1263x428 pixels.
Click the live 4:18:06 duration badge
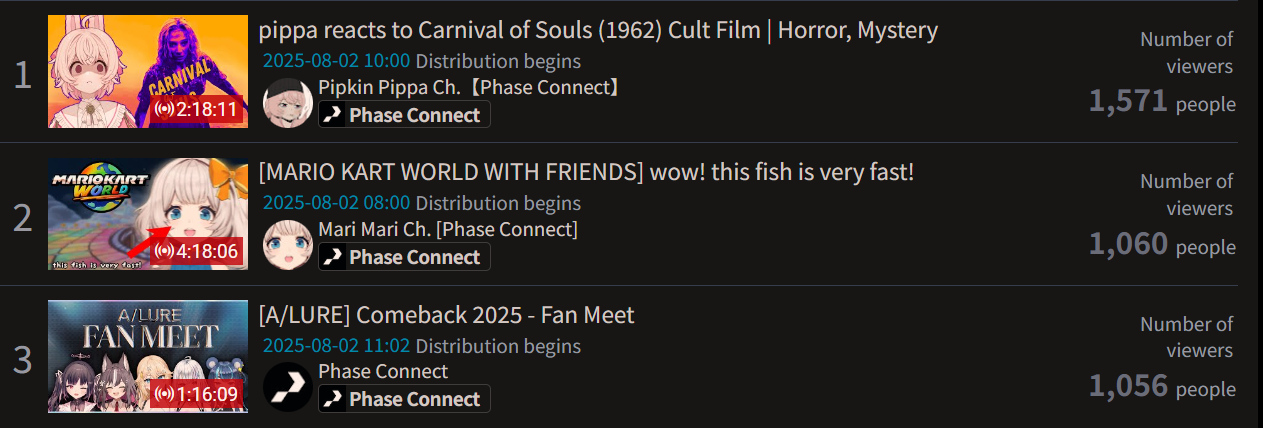198,251
